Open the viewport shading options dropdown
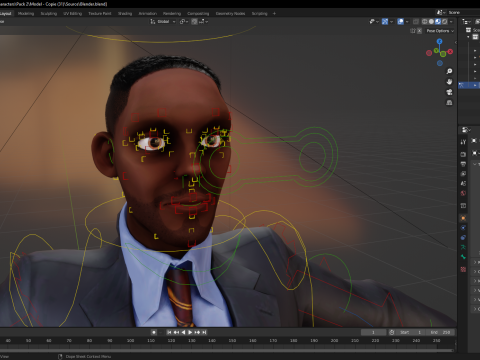 [x=451, y=21]
